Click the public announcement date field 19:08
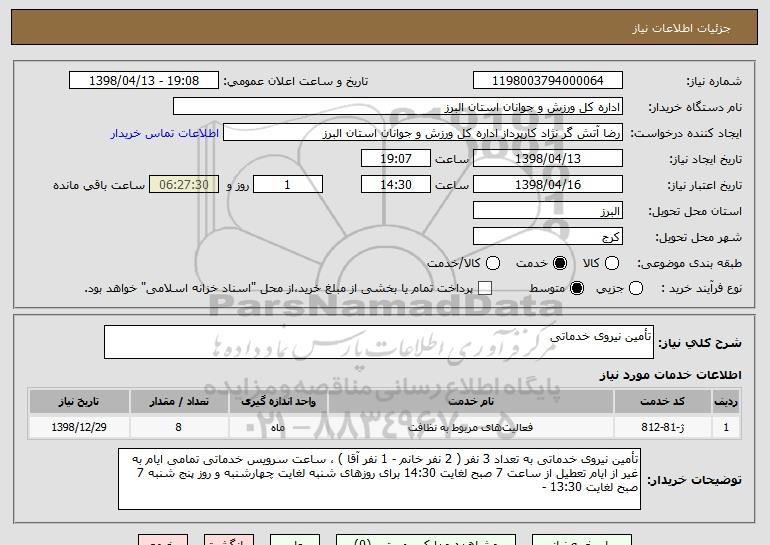 pyautogui.click(x=144, y=81)
